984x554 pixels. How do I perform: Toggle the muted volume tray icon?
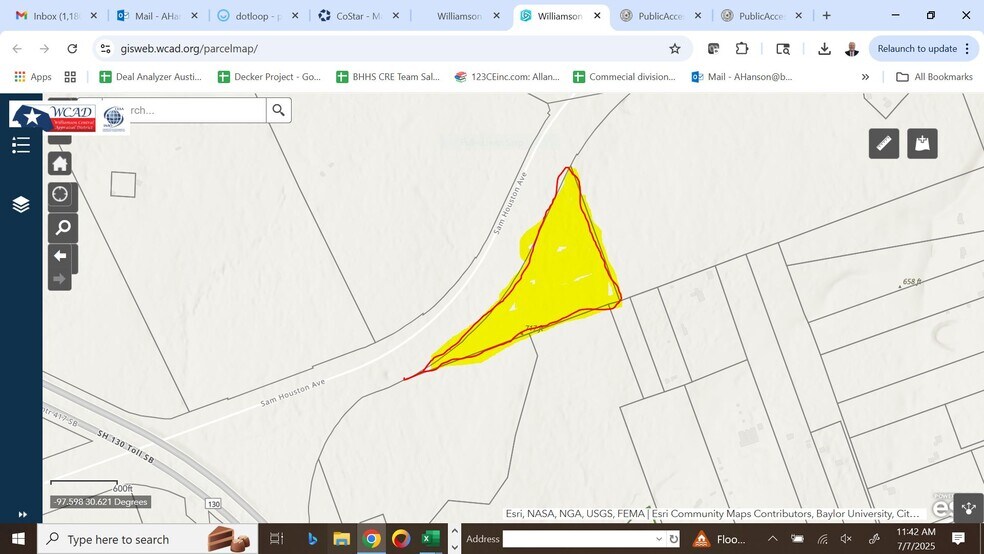[846, 538]
